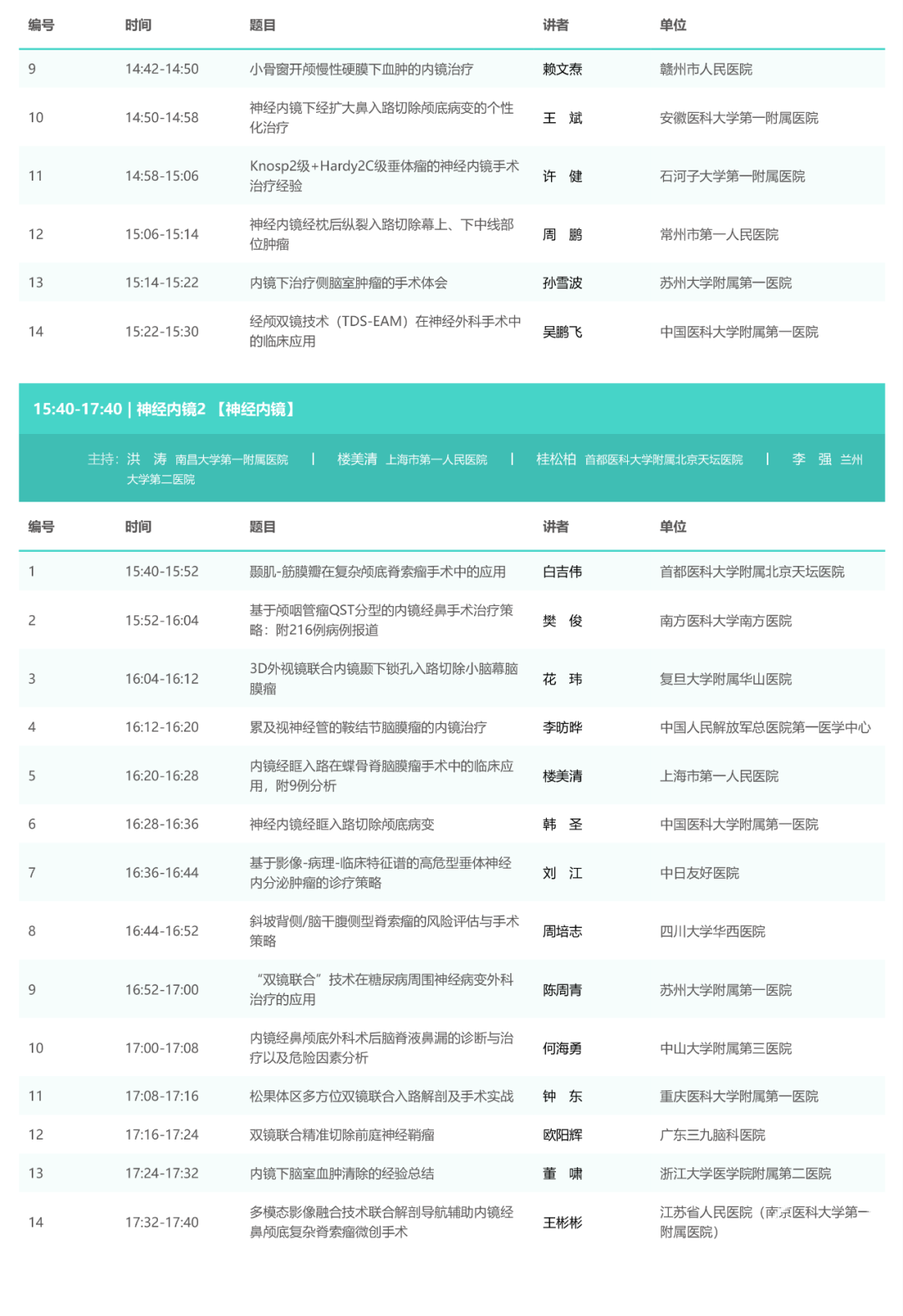Click the title "松果体区多方位双镜联合入路解剖及手术实战"
903x1316 pixels.
click(x=381, y=1096)
